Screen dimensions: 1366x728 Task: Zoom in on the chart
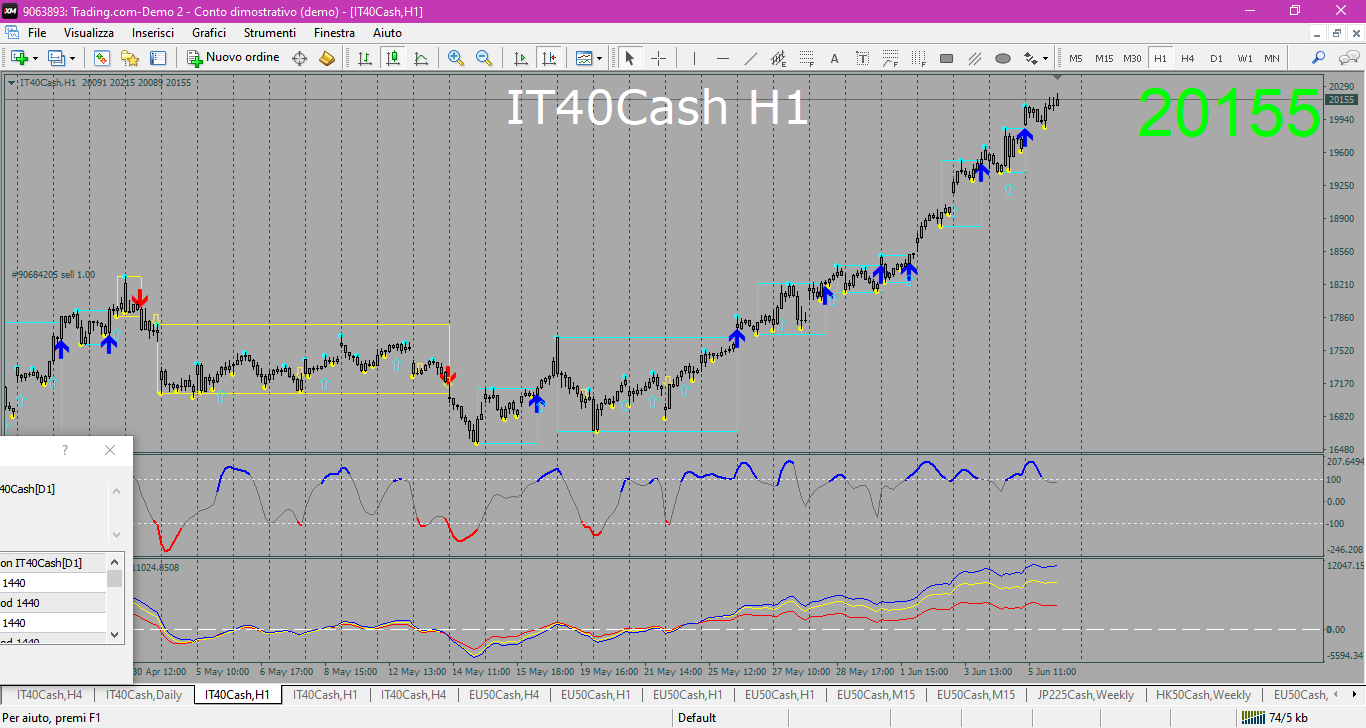tap(456, 58)
